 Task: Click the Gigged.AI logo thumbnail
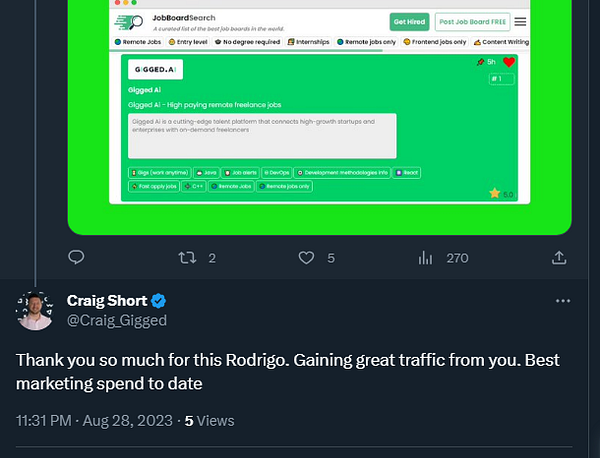coord(155,69)
